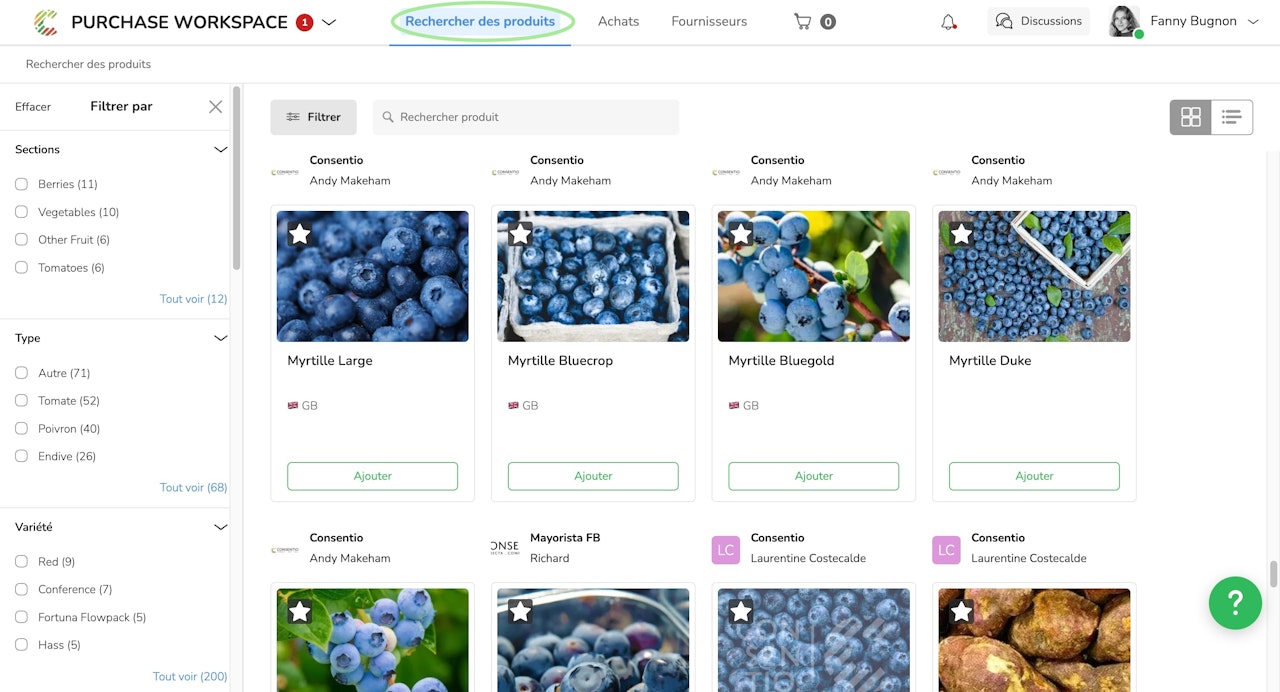The height and width of the screenshot is (692, 1280).
Task: Show all 68 types via Tout voir
Action: (194, 488)
